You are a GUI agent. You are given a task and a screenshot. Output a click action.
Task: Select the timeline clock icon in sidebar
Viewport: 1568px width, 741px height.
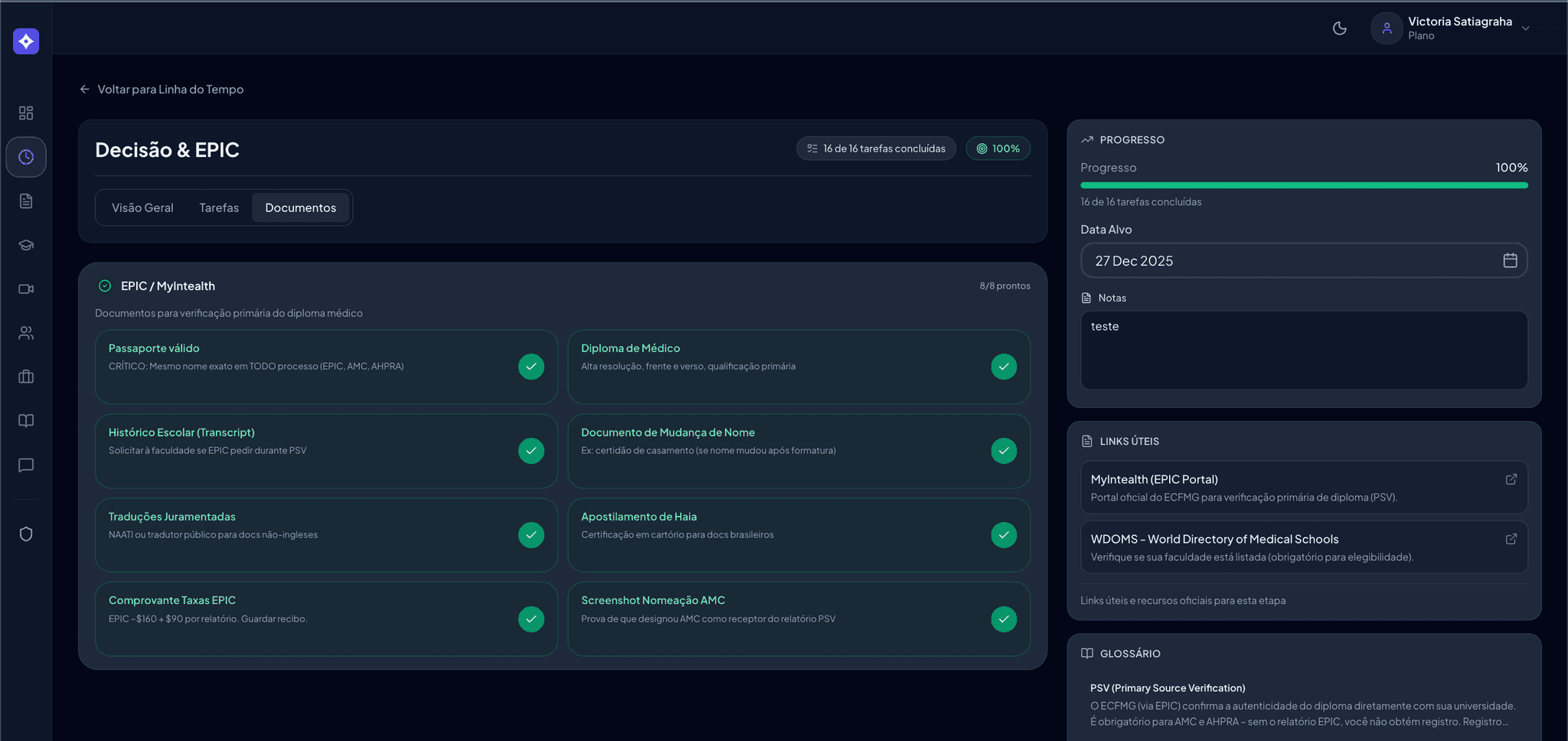[25, 157]
